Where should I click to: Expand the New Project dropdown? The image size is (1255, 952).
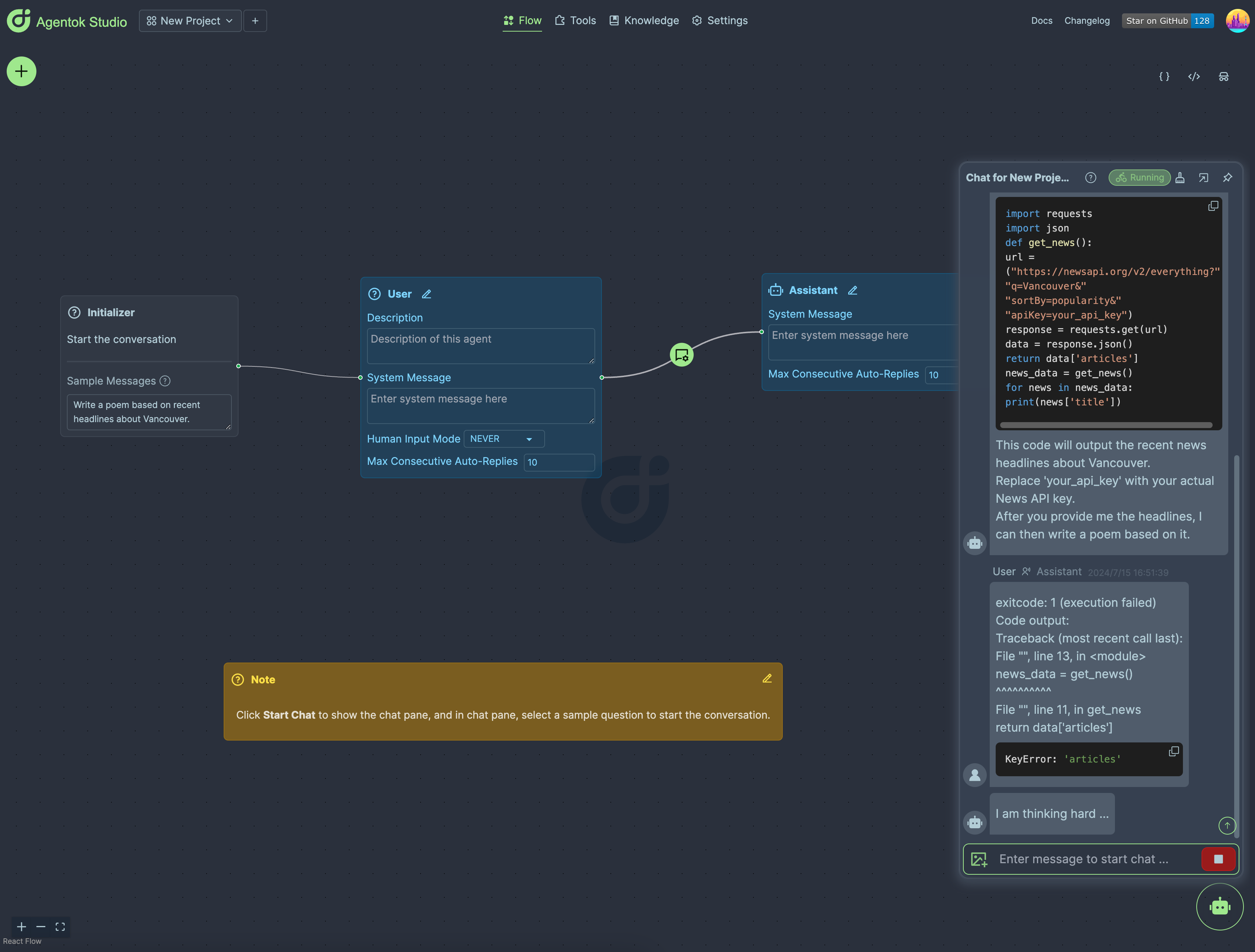190,21
